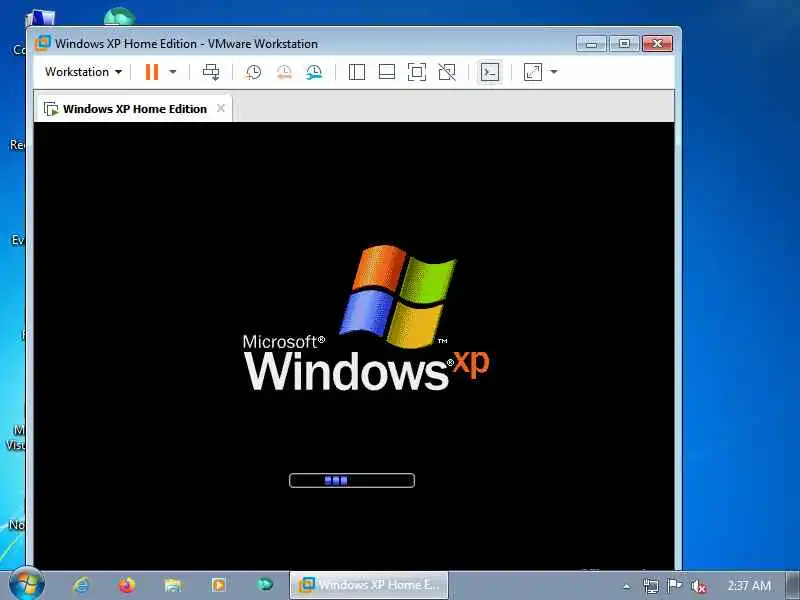Send Ctrl+Alt+Del to the VM
800x600 pixels.
click(x=211, y=72)
